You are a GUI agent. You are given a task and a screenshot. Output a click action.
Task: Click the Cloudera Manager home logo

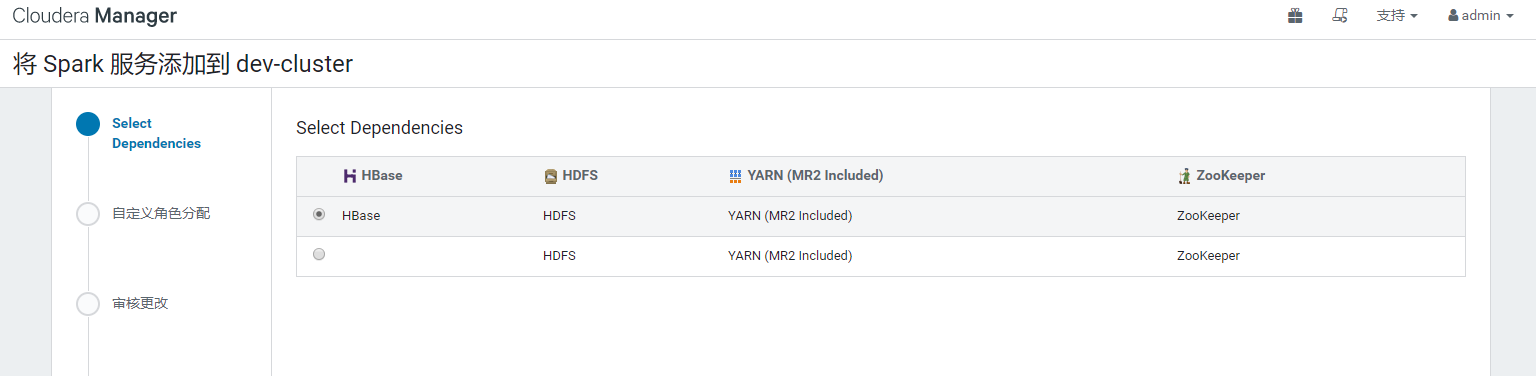coord(95,16)
